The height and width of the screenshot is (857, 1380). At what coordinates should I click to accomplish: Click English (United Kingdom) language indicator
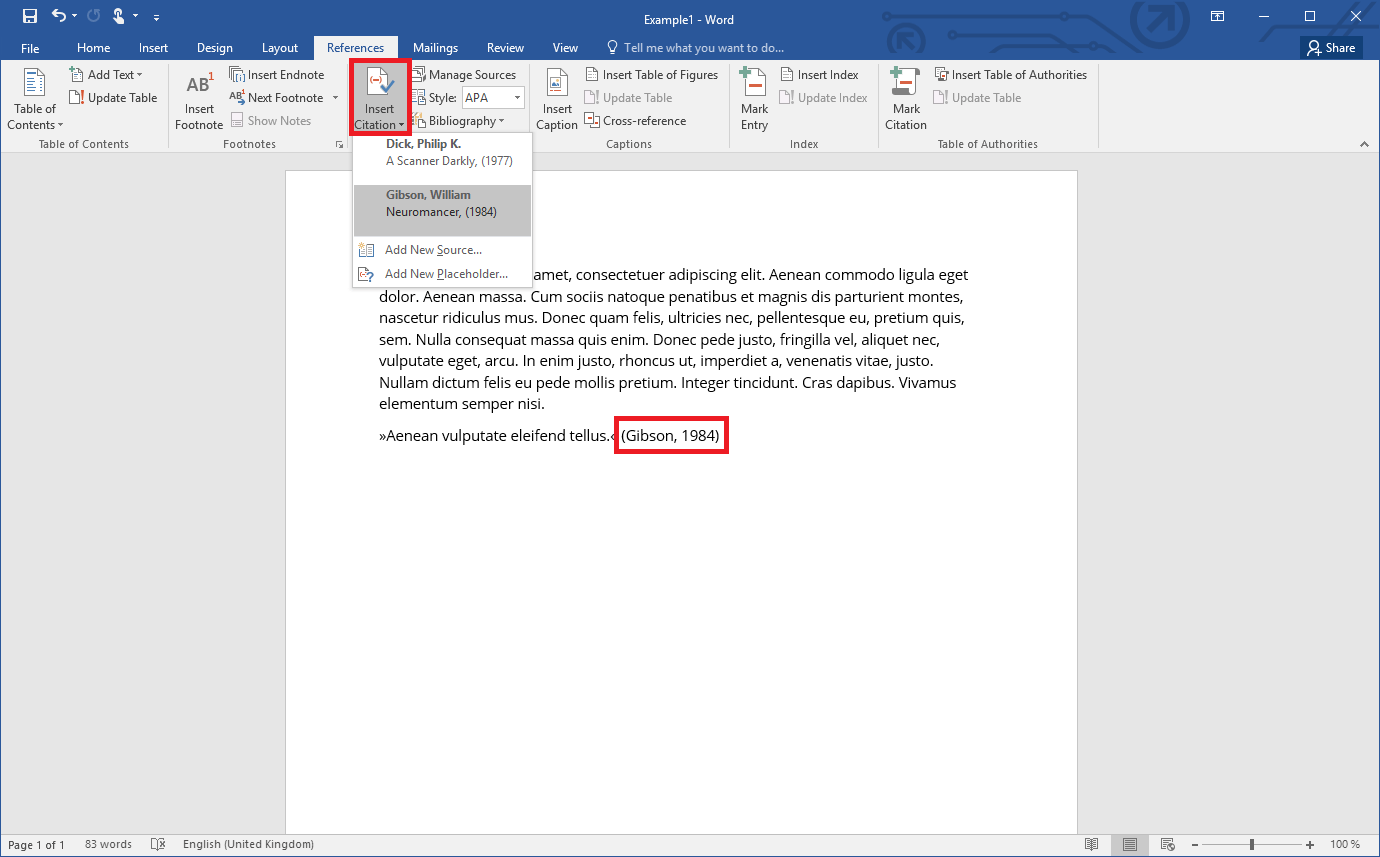tap(248, 845)
